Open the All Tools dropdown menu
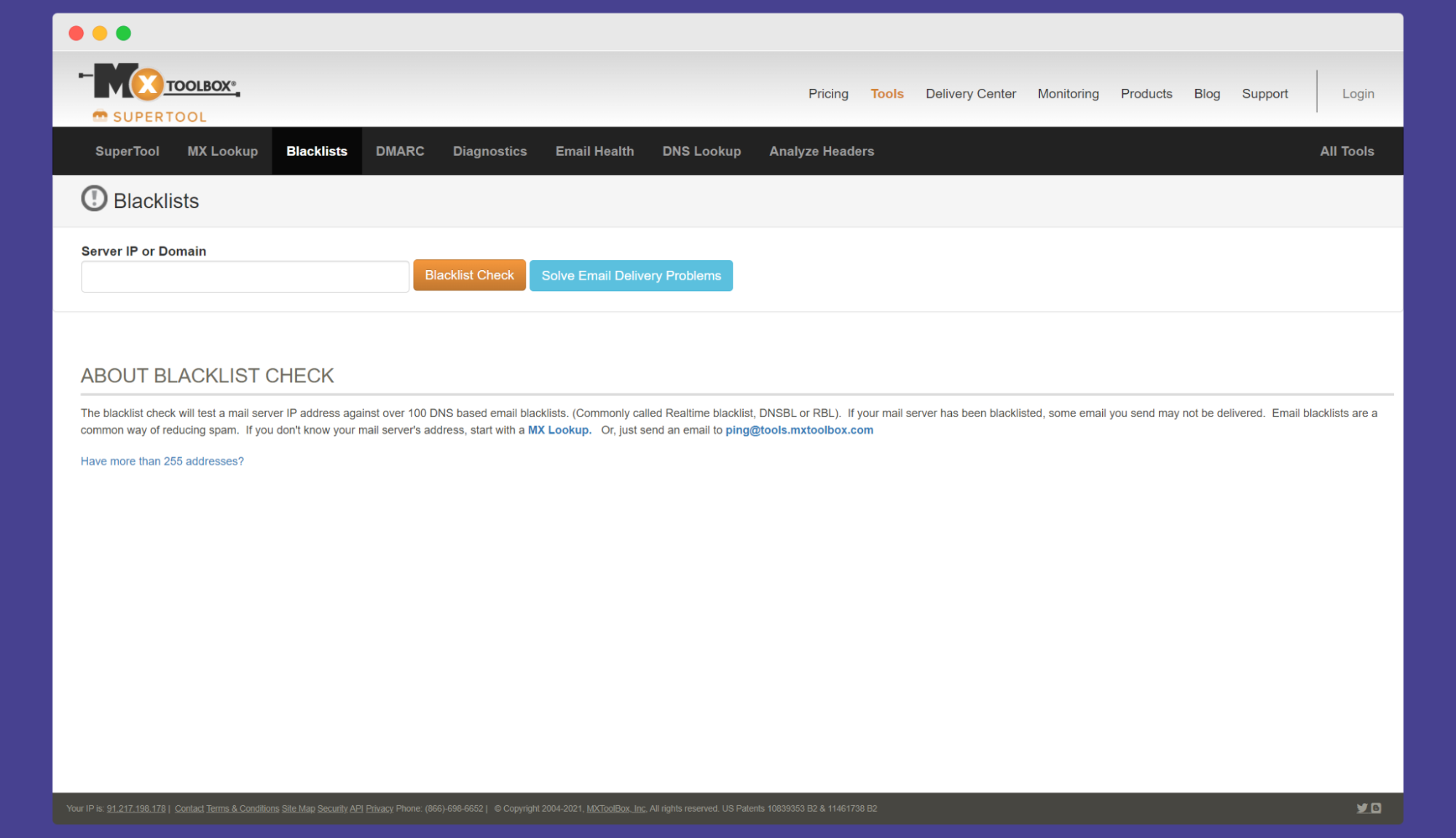 pyautogui.click(x=1346, y=150)
